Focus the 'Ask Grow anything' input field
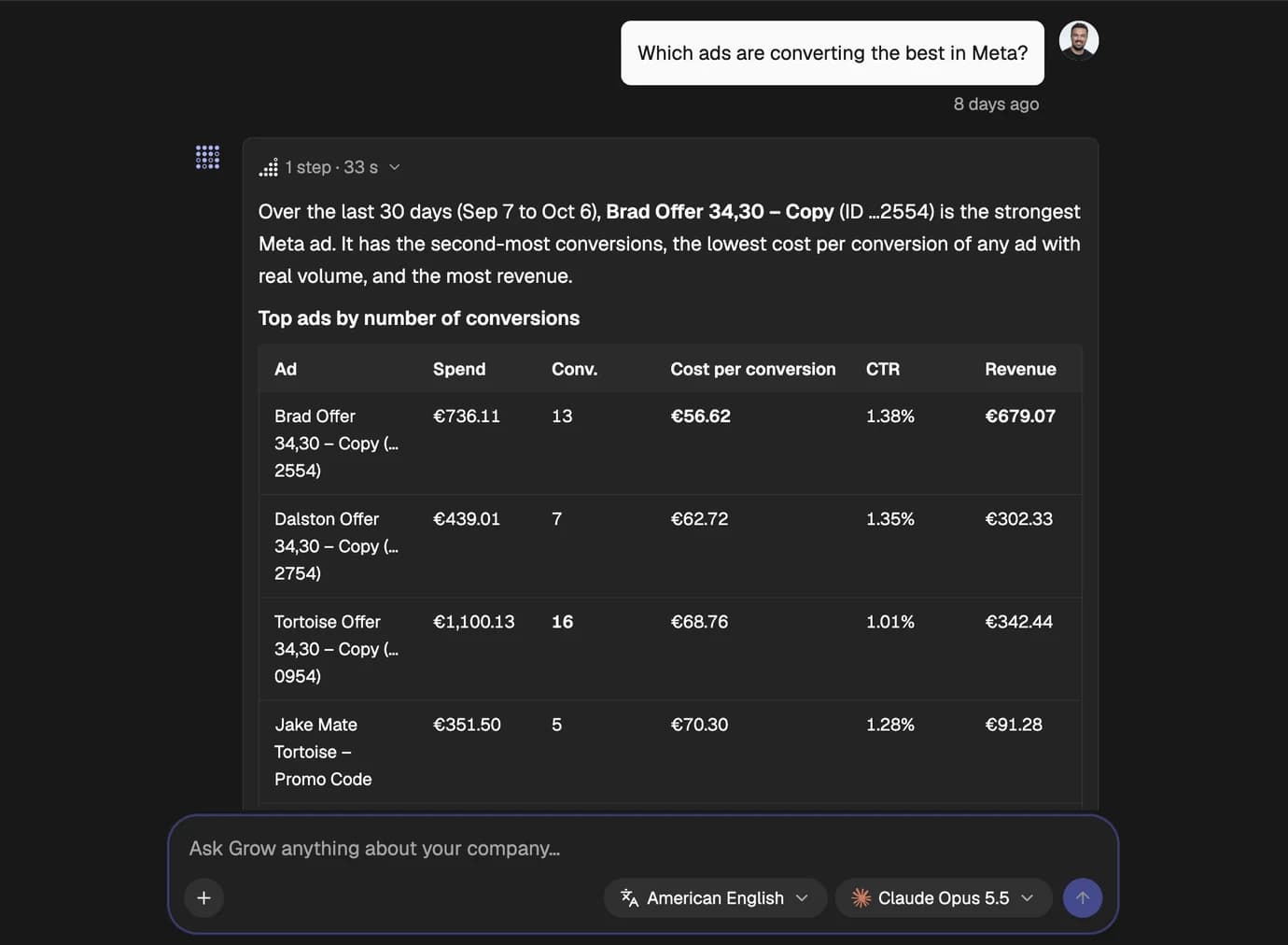The height and width of the screenshot is (945, 1288). [x=642, y=848]
